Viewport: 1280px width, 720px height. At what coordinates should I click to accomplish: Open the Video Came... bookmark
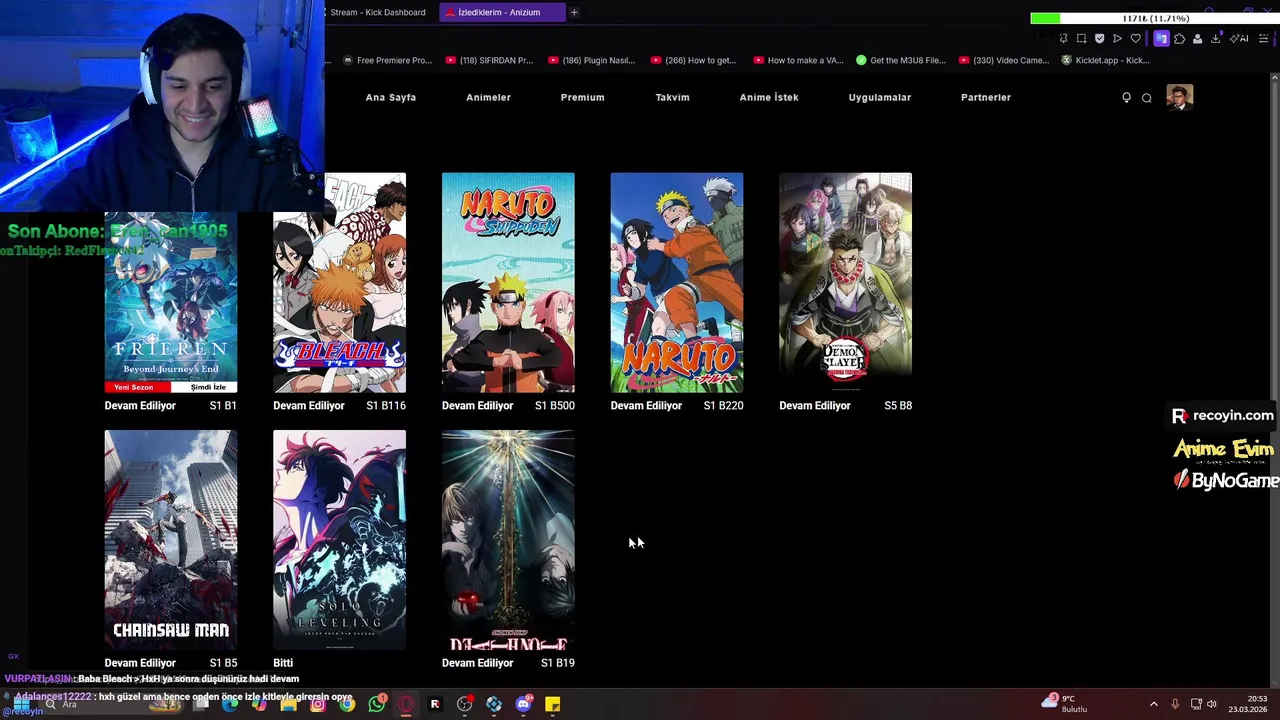1004,60
